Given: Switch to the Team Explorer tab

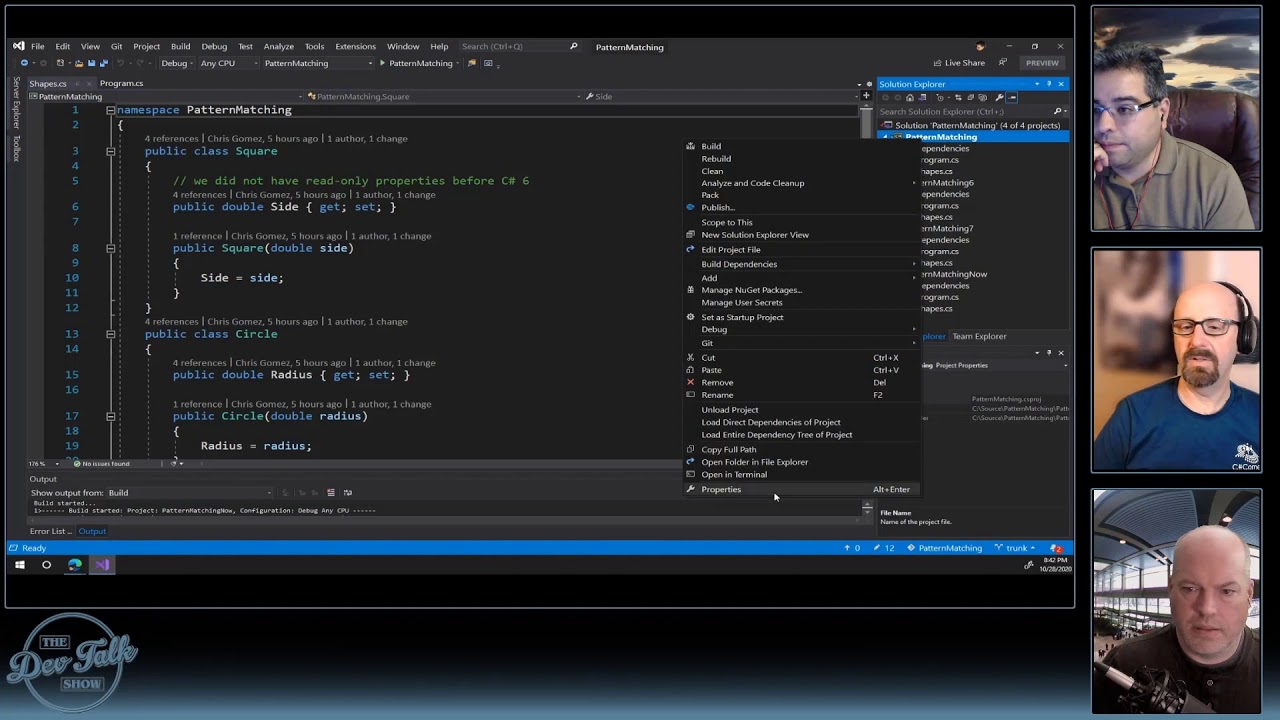Looking at the screenshot, I should [x=979, y=336].
